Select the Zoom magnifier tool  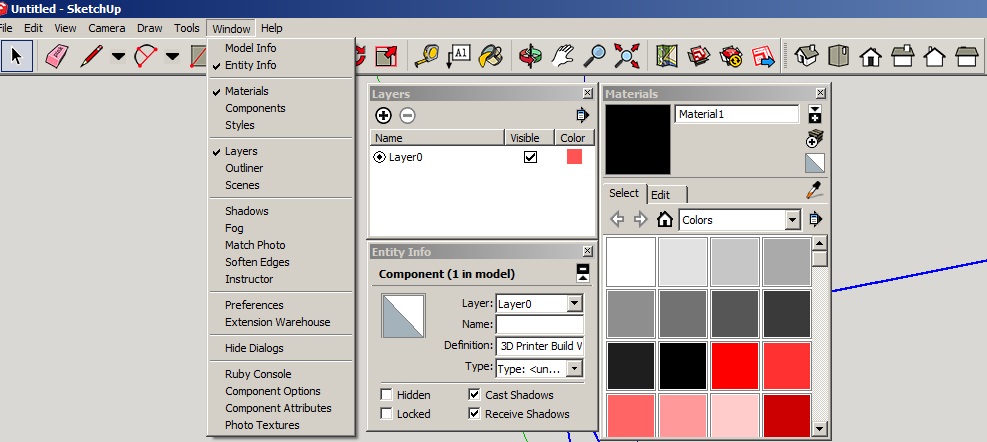594,56
